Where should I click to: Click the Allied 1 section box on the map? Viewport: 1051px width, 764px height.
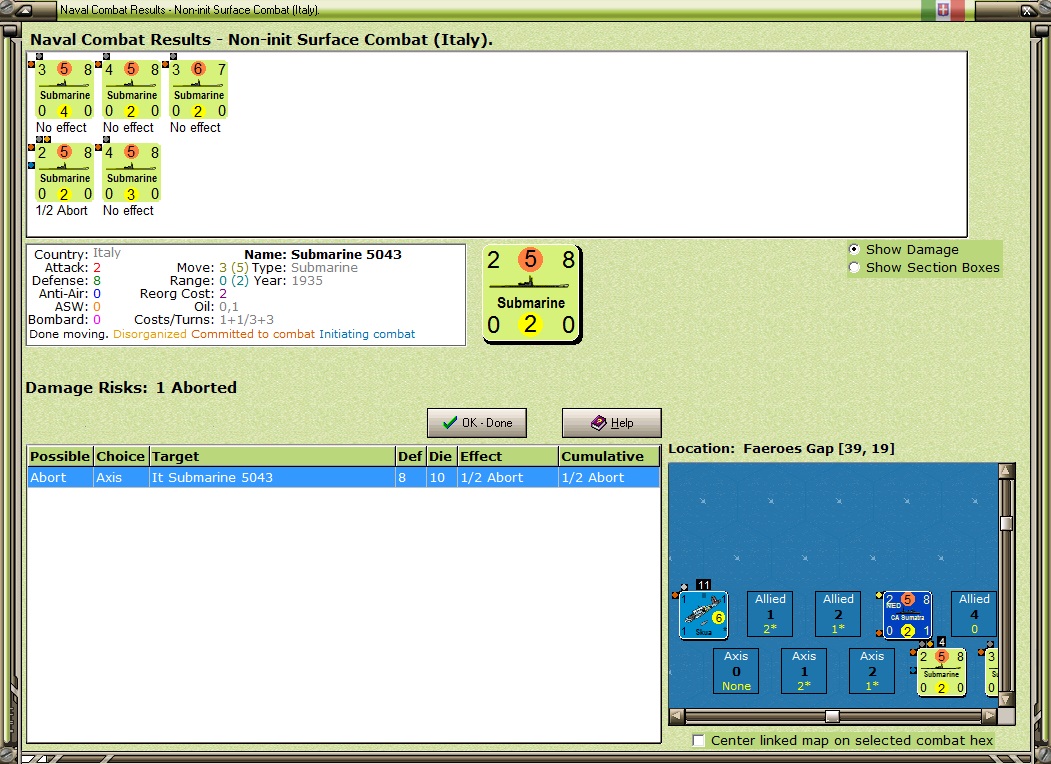[x=770, y=614]
